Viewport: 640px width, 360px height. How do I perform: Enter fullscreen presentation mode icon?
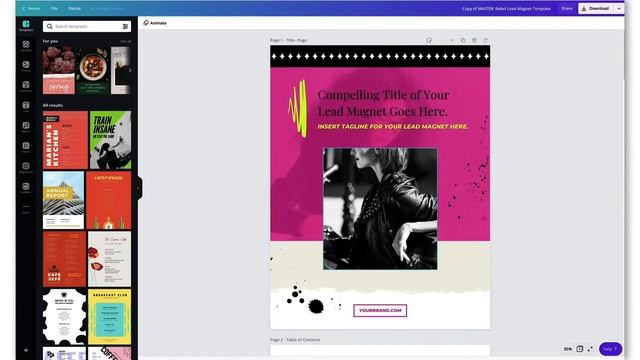(590, 349)
